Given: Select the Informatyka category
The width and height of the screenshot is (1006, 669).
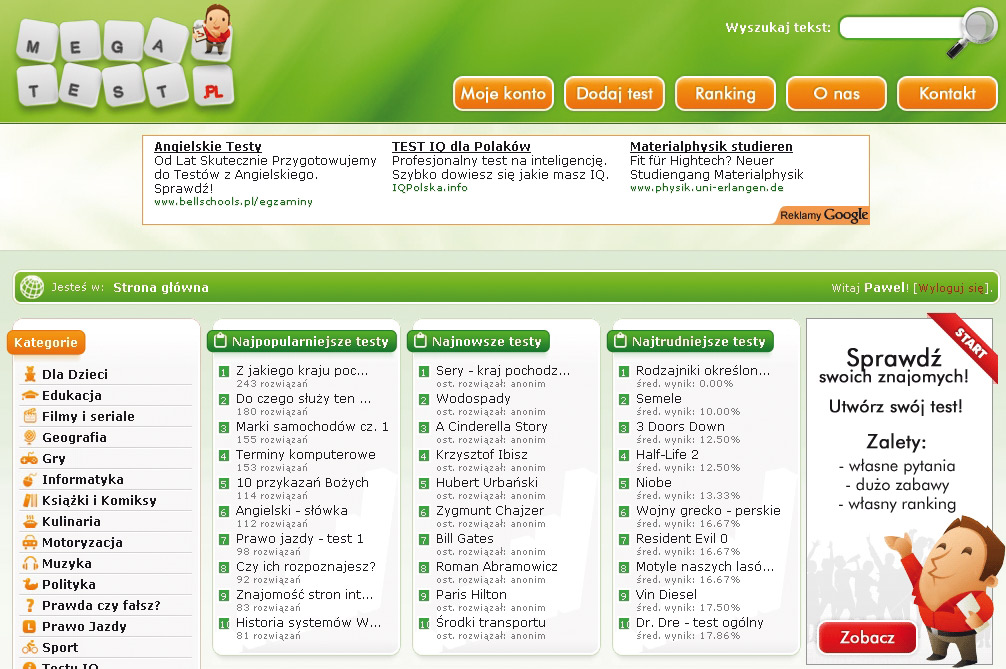Looking at the screenshot, I should [82, 479].
